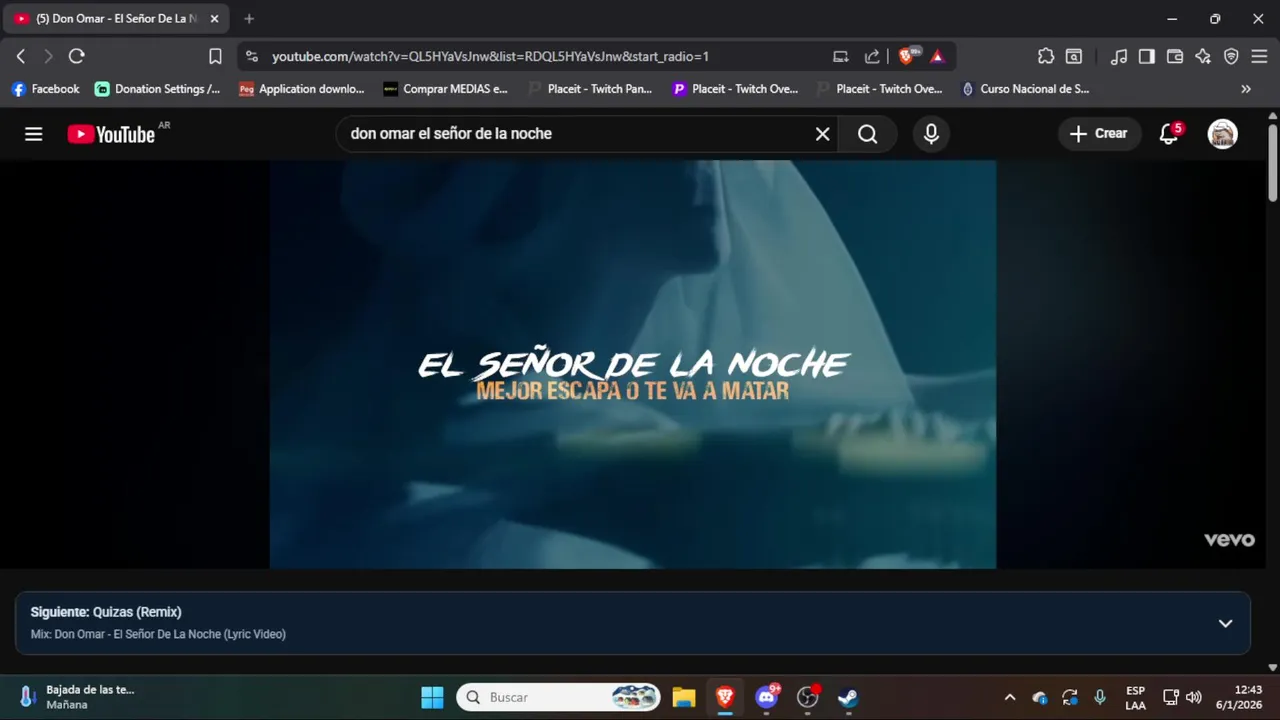
Task: Open the Brave Rewards triangle icon
Action: 937,56
